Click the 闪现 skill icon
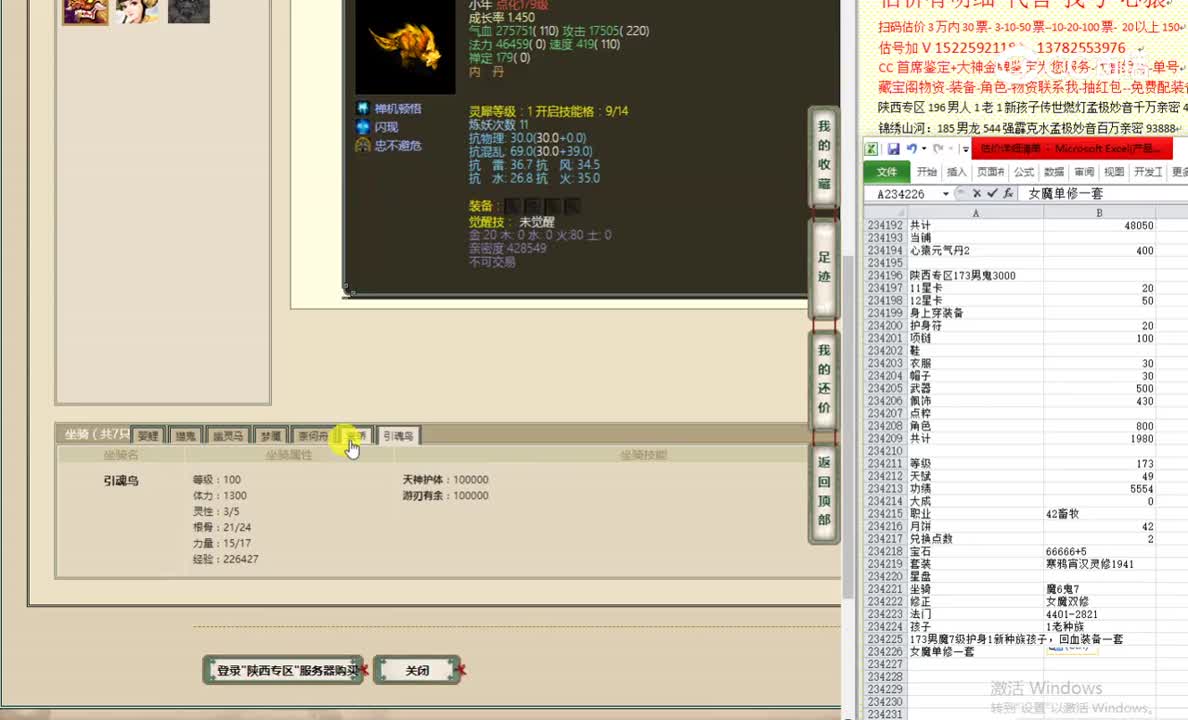 tap(363, 127)
